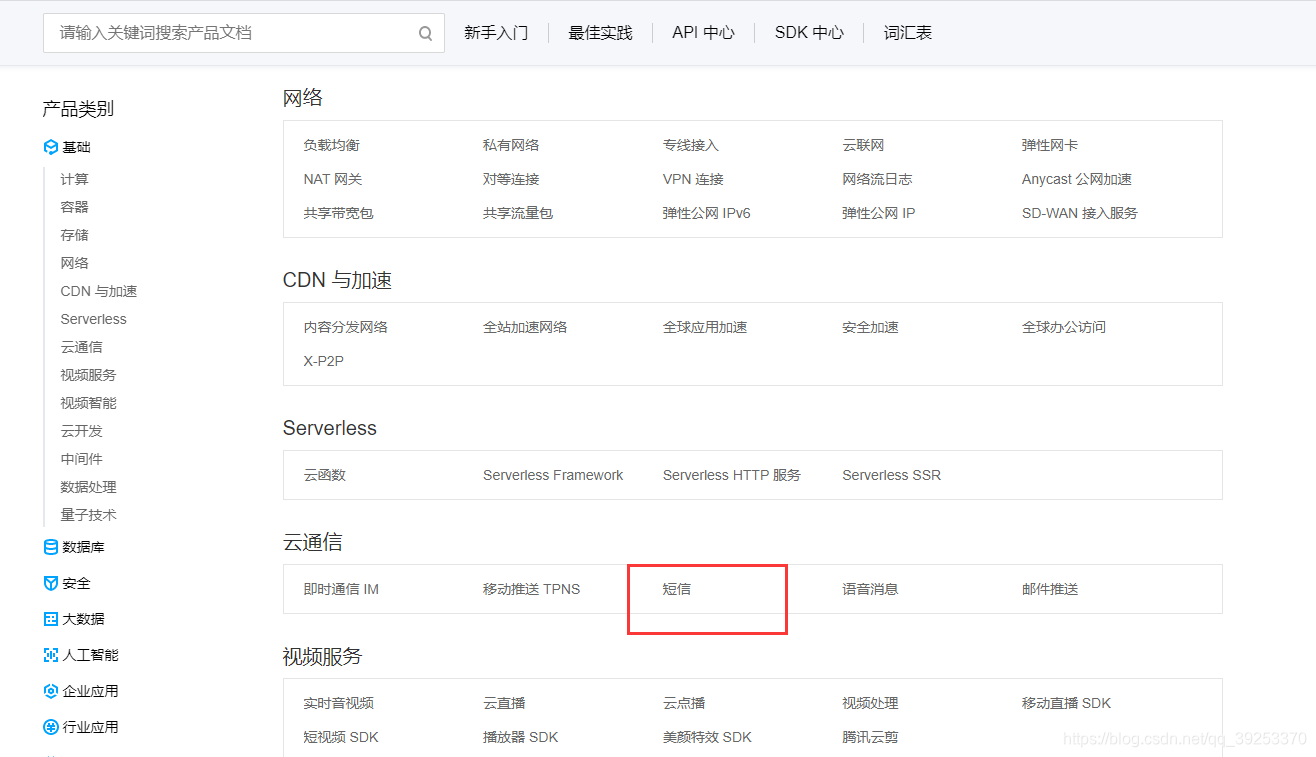Open the 弹性网卡 product link

[1050, 145]
